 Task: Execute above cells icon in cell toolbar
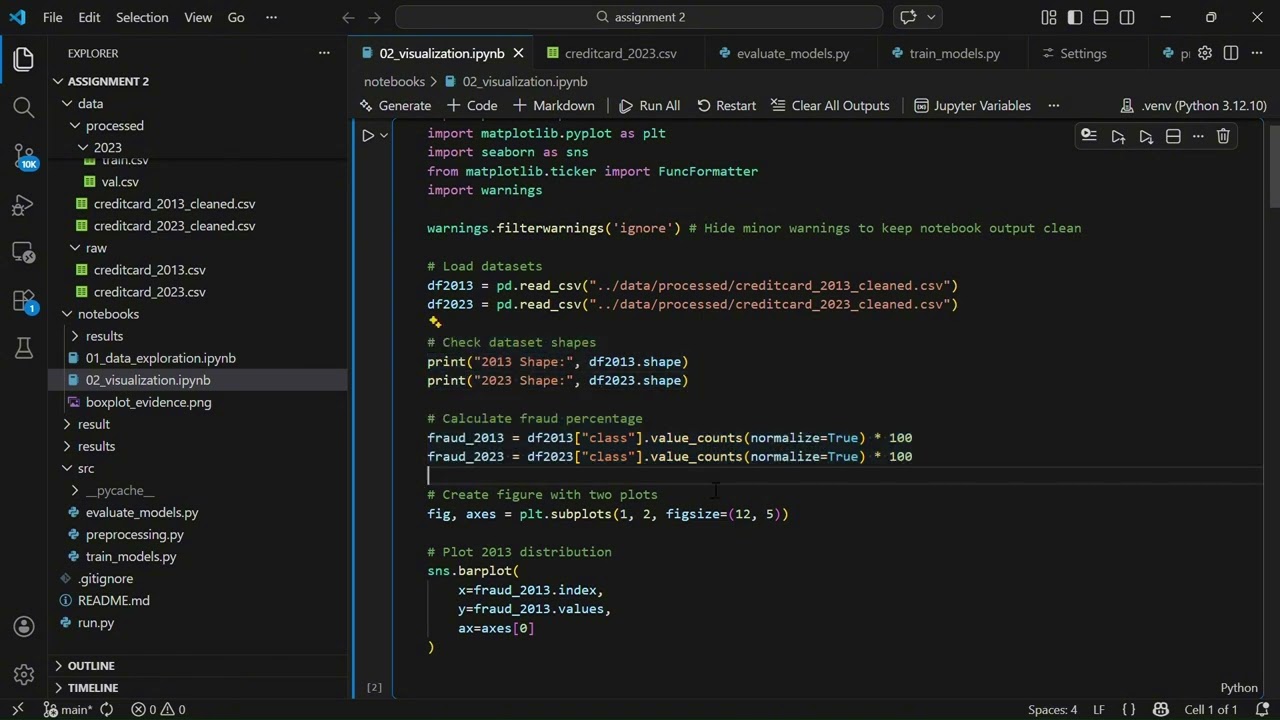click(x=1118, y=136)
